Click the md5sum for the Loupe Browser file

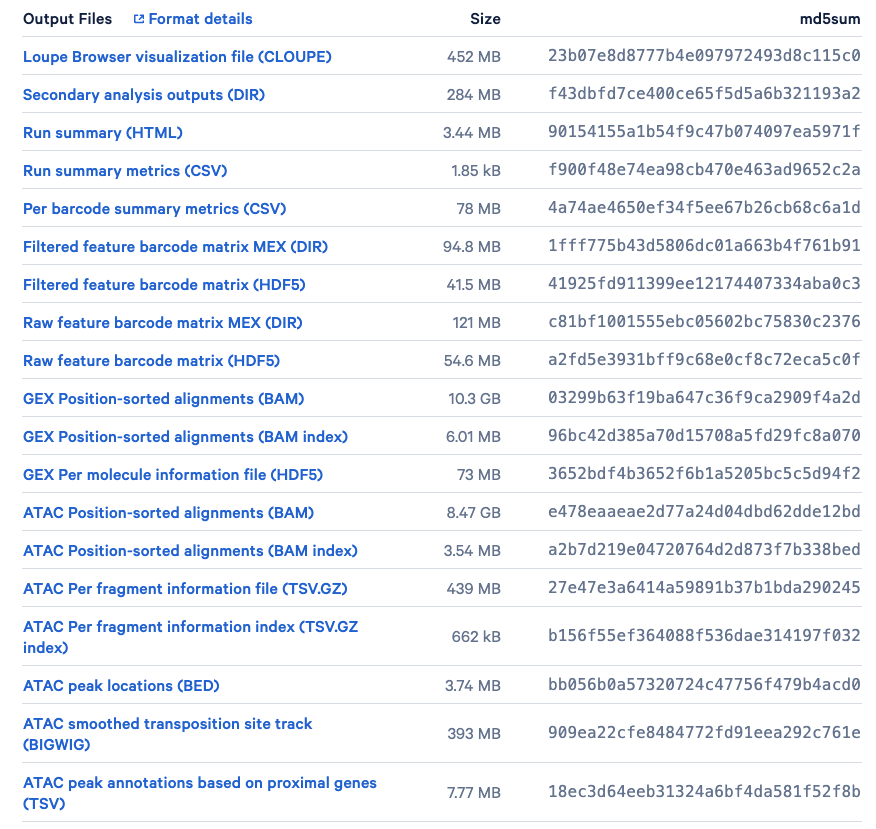(x=704, y=57)
